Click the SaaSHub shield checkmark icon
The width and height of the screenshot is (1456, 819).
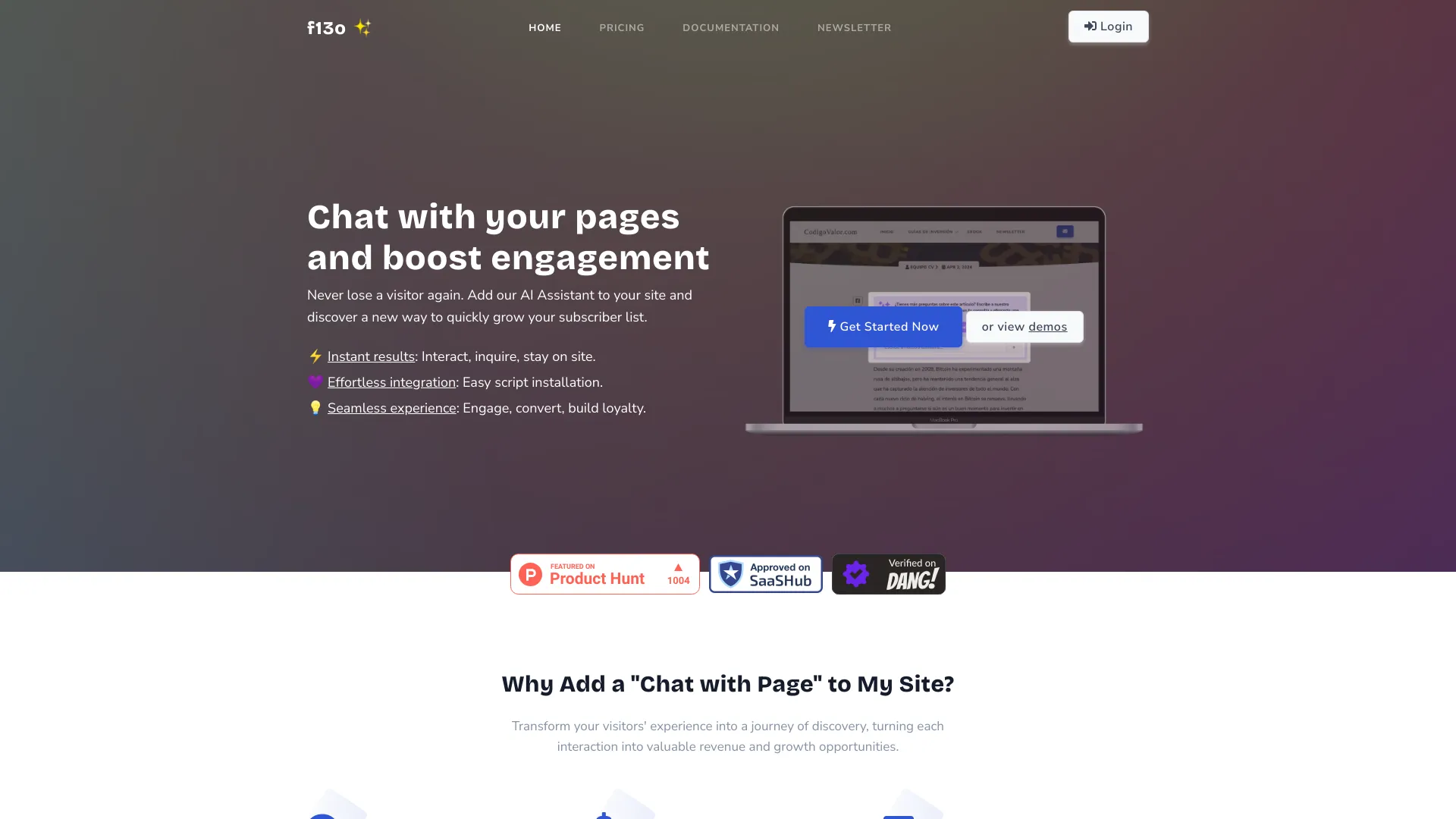click(x=731, y=573)
